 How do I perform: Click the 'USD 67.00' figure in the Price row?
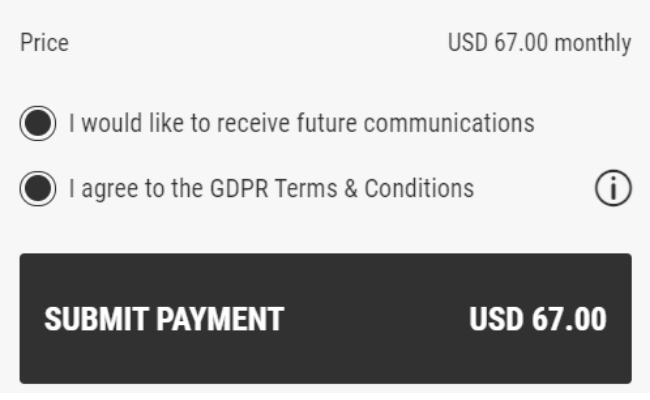[x=497, y=43]
